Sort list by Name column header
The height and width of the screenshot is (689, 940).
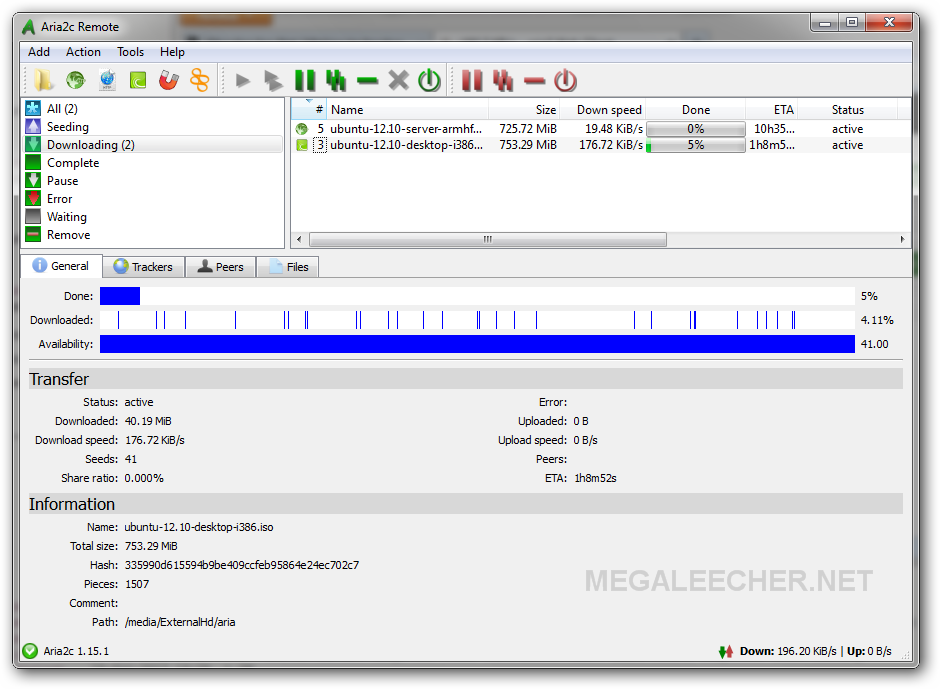click(x=408, y=110)
